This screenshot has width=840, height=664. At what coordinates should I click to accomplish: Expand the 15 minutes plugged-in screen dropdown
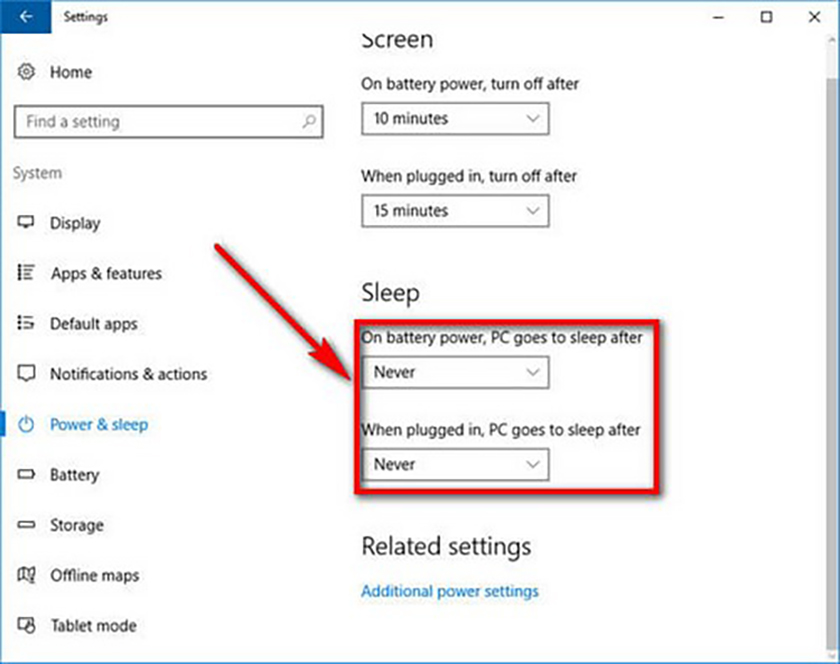point(455,211)
